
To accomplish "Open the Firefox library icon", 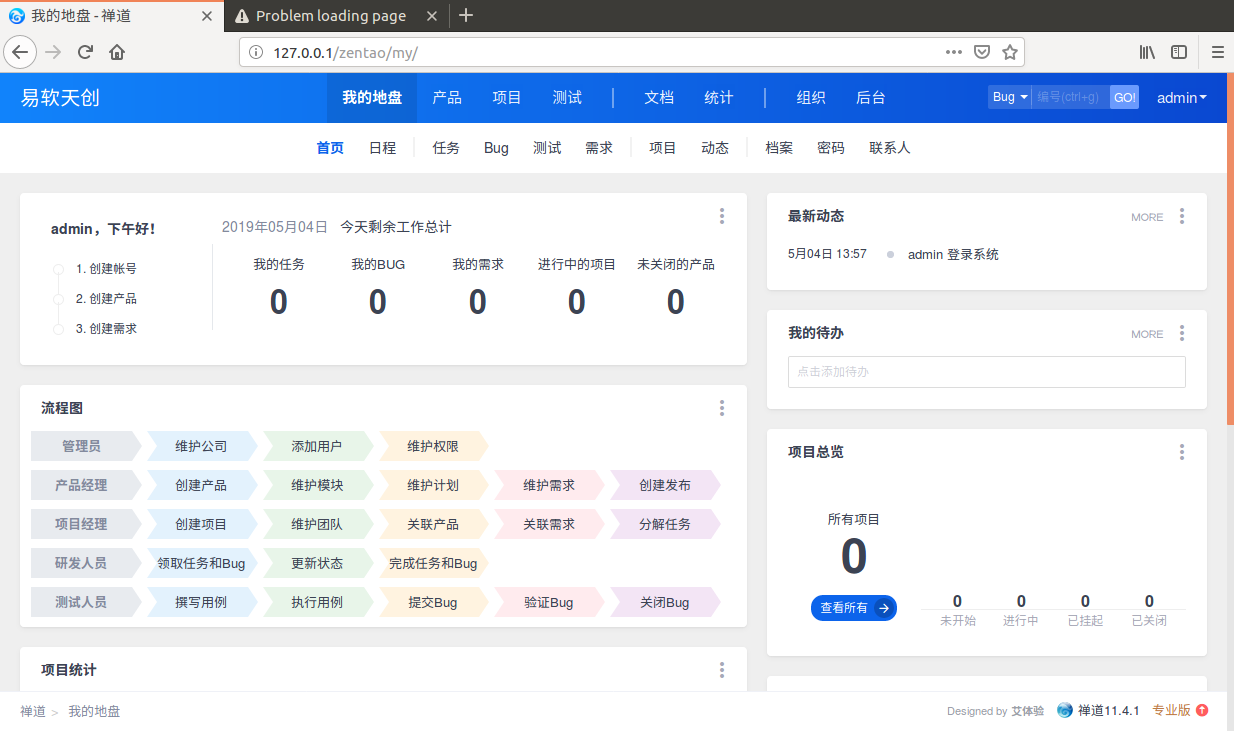I will click(1147, 52).
